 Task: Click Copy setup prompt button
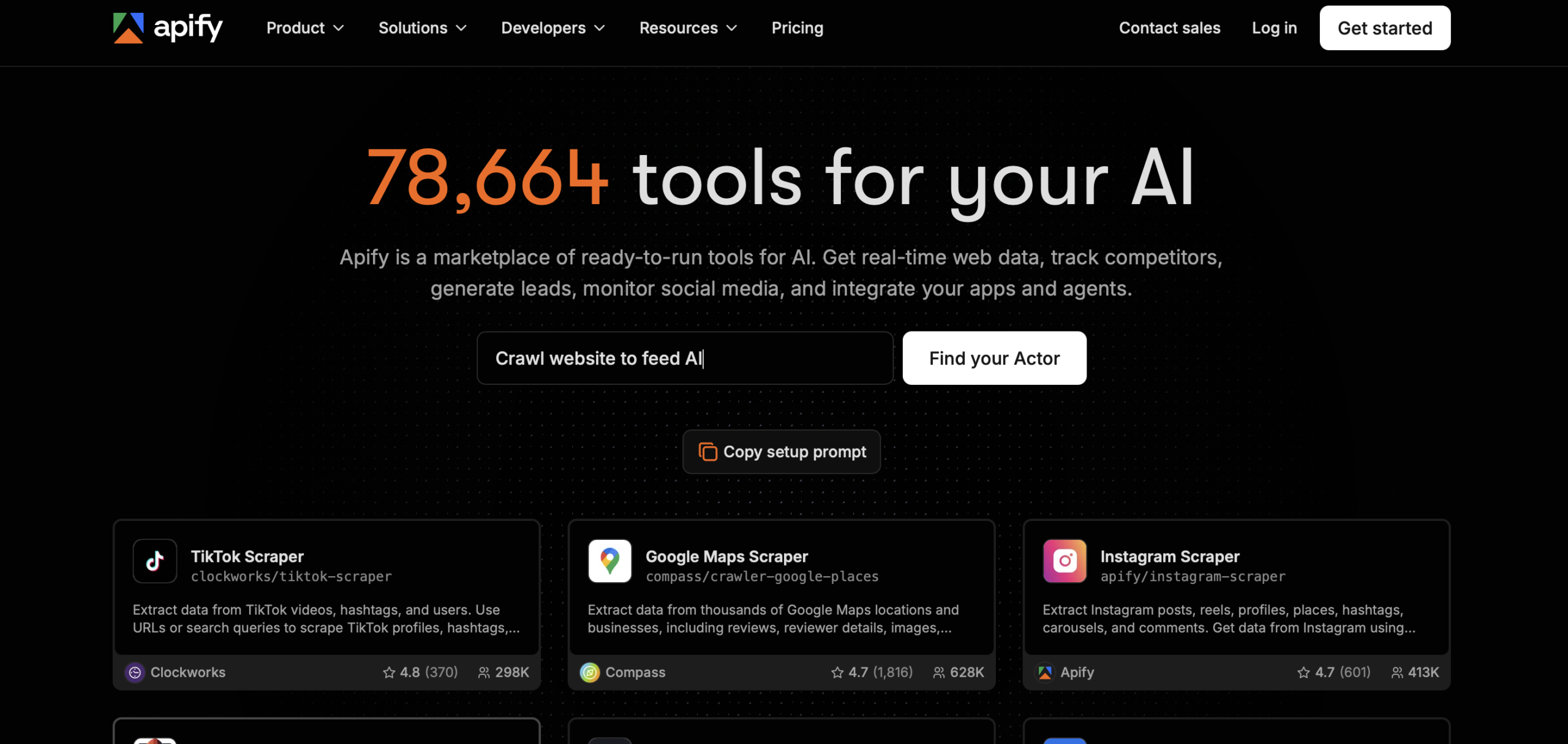(782, 452)
